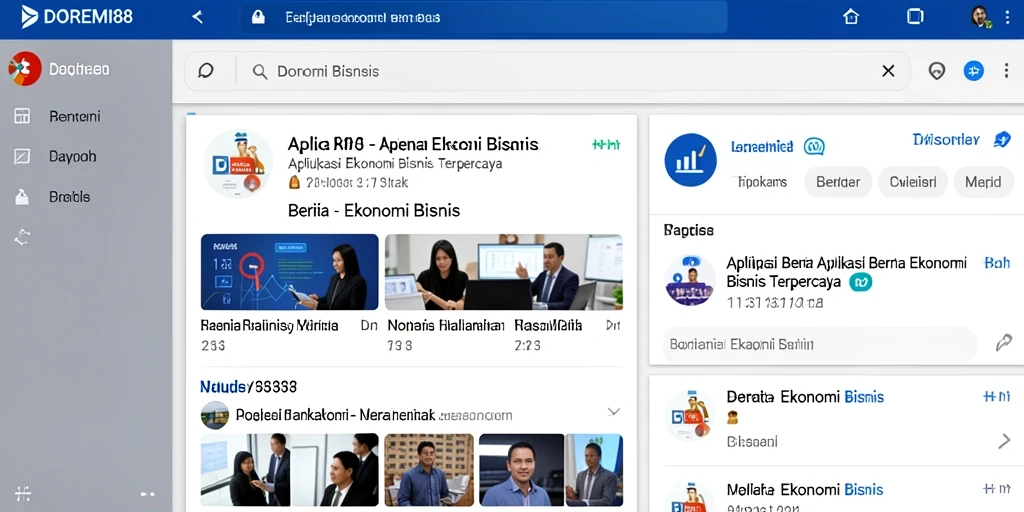Click the Aplilpasi Beria app avatar
The width and height of the screenshot is (1024, 512).
click(x=690, y=280)
